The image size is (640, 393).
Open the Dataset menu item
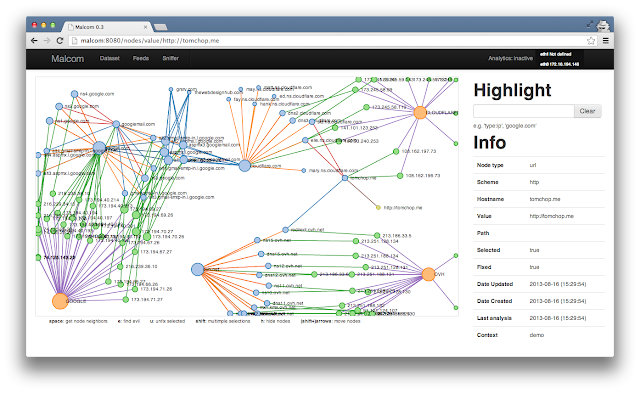click(110, 58)
